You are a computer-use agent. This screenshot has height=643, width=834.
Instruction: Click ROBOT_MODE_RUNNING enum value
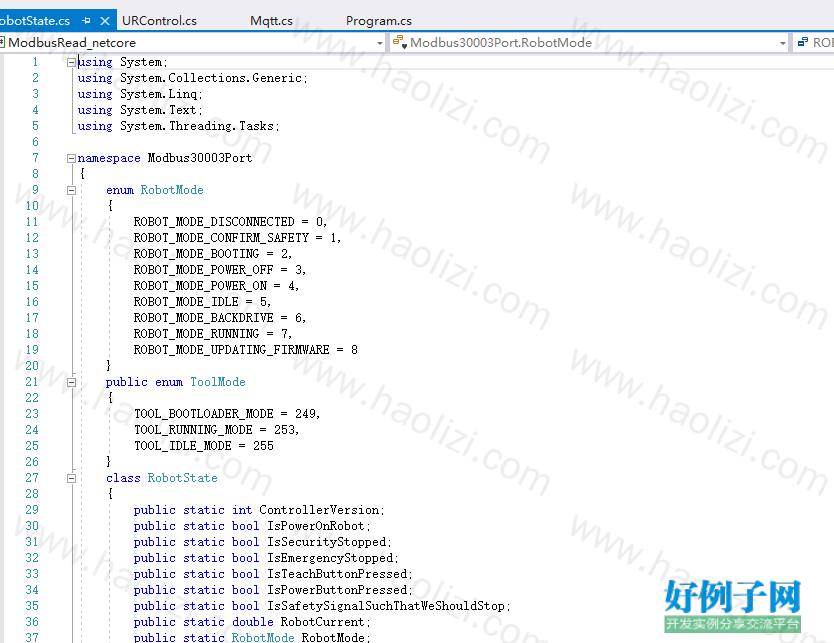(x=196, y=333)
